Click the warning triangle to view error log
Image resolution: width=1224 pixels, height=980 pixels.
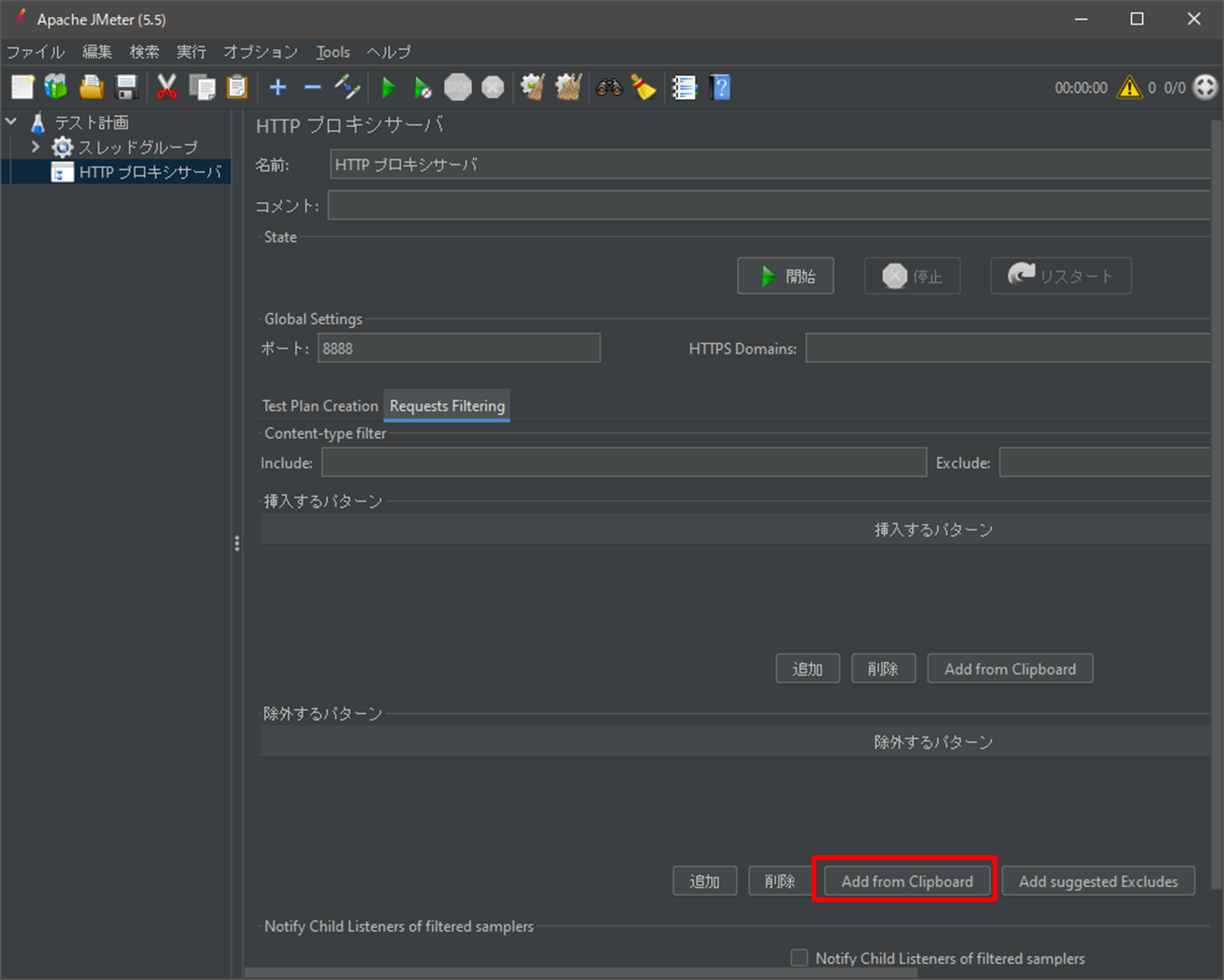(1129, 87)
